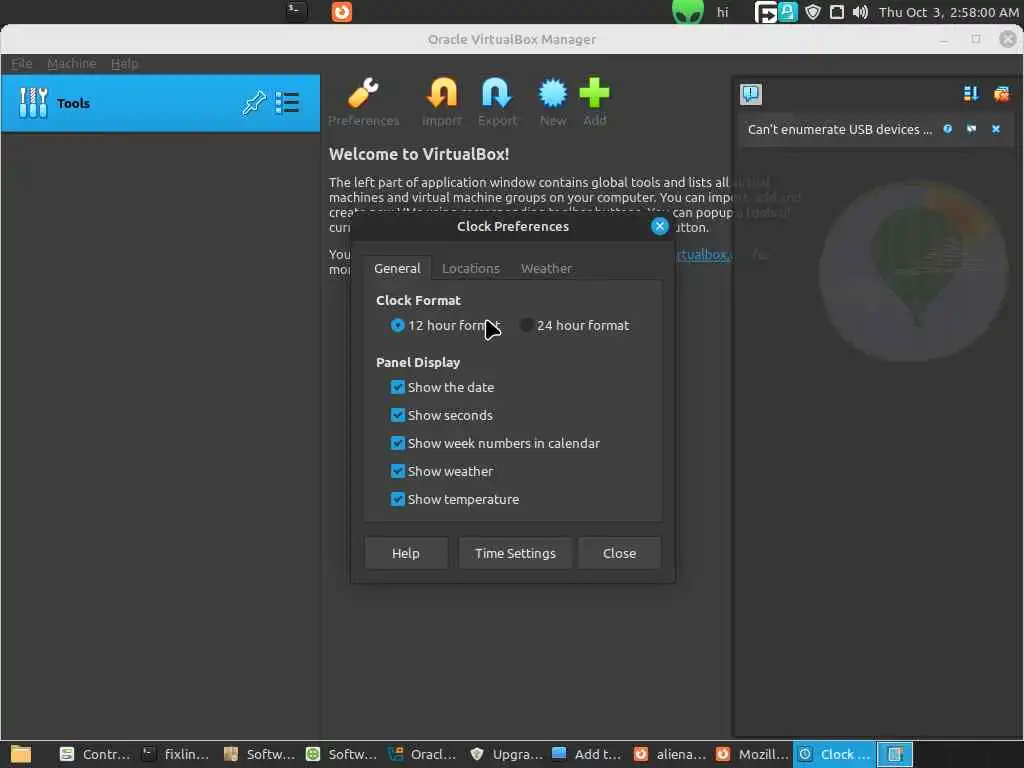Switch to fixlin... terminal taskbar item
Viewport: 1024px width, 768px height.
point(176,754)
